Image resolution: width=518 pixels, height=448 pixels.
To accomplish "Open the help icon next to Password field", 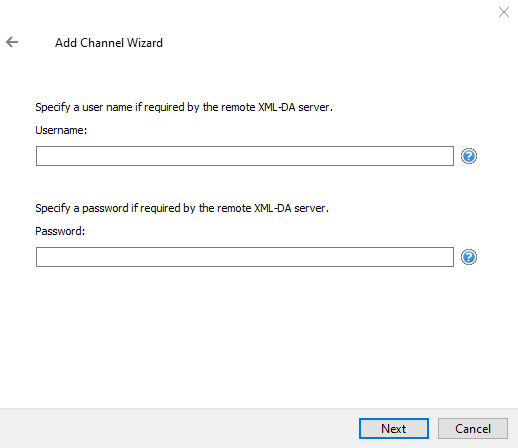I will coord(469,257).
